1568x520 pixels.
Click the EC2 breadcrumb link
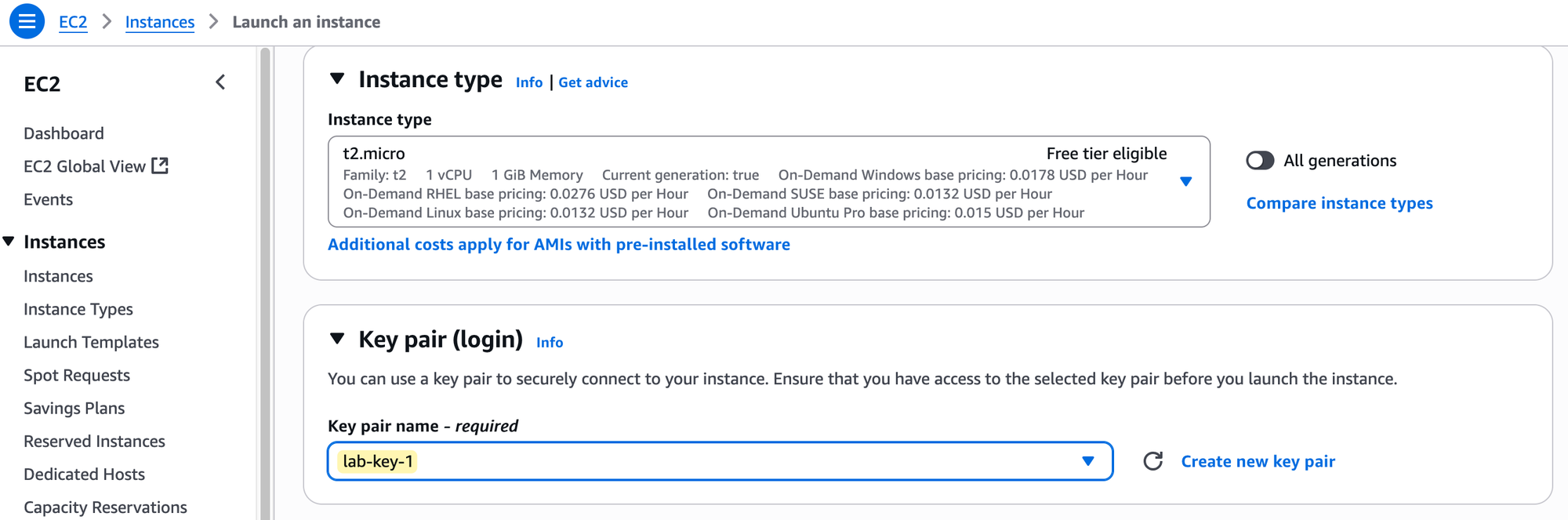73,22
